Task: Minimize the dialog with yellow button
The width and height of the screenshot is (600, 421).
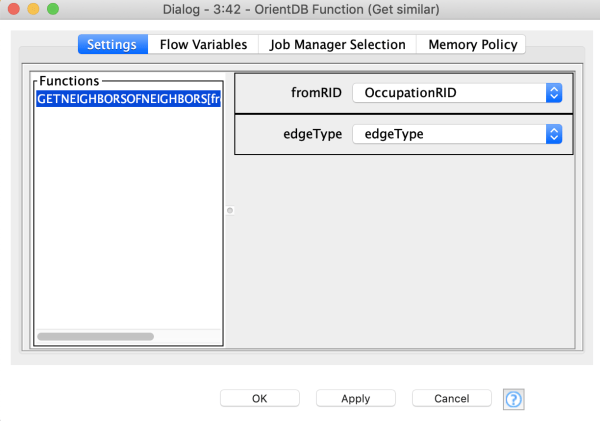Action: point(33,8)
